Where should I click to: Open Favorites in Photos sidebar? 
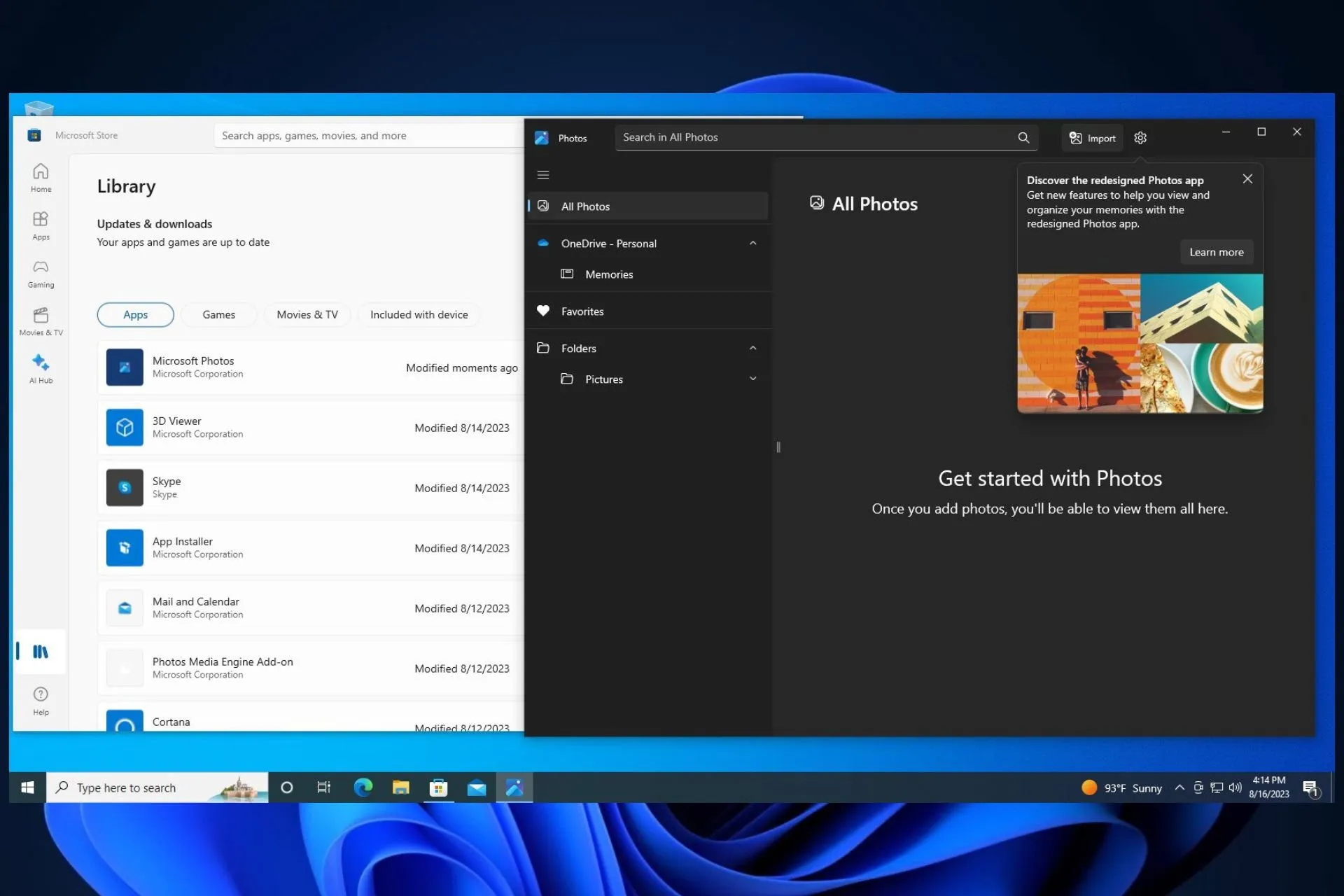coord(648,311)
